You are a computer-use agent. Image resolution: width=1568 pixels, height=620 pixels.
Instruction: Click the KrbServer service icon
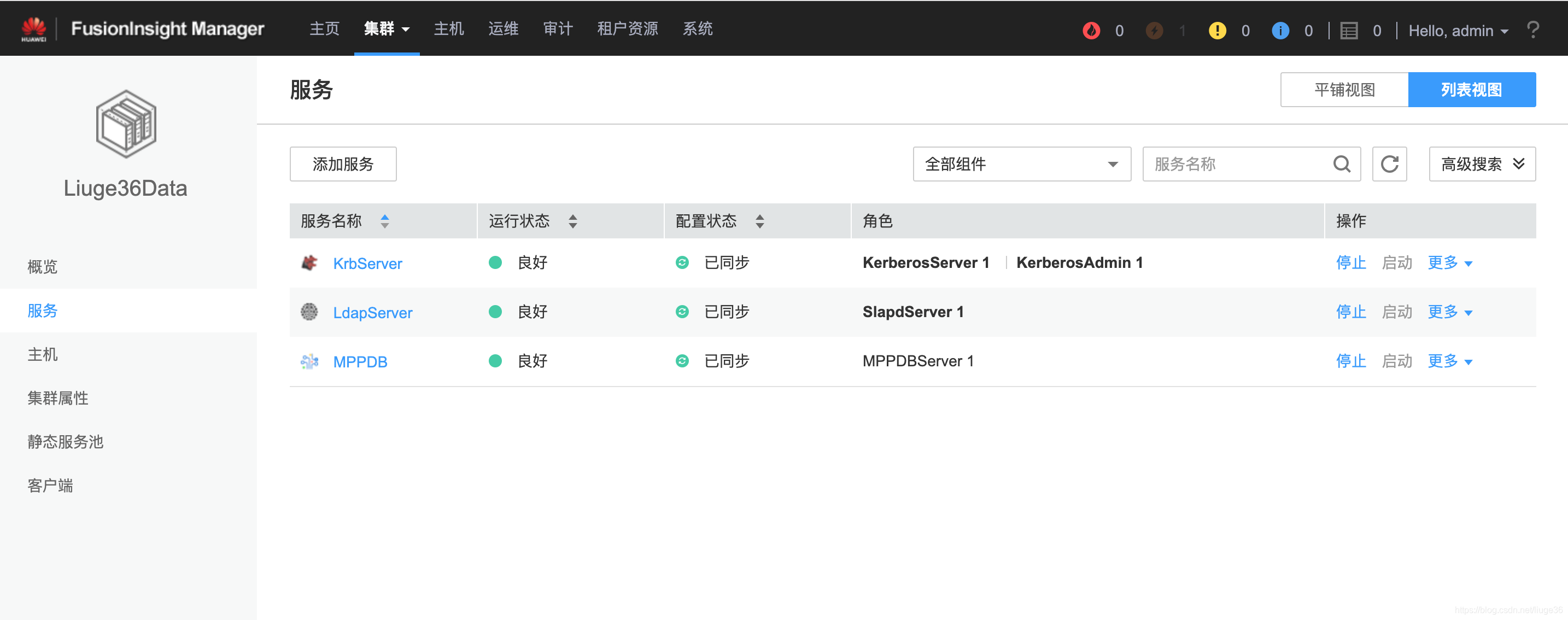(309, 263)
